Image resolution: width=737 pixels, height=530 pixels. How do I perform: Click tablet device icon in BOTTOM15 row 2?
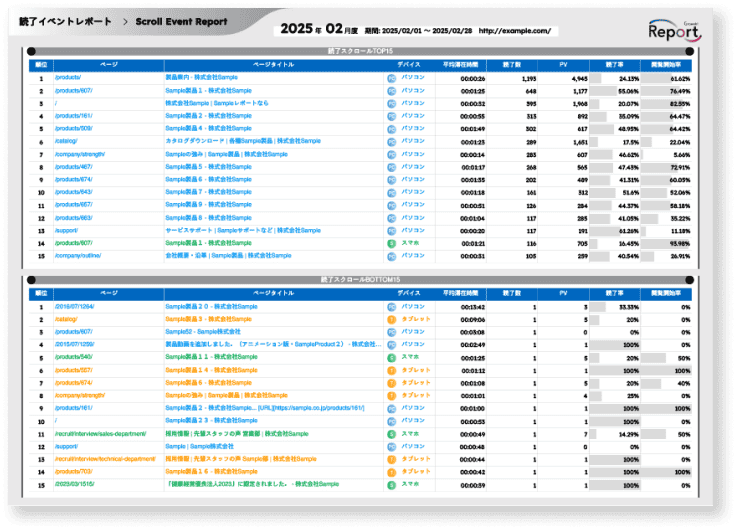(x=391, y=319)
